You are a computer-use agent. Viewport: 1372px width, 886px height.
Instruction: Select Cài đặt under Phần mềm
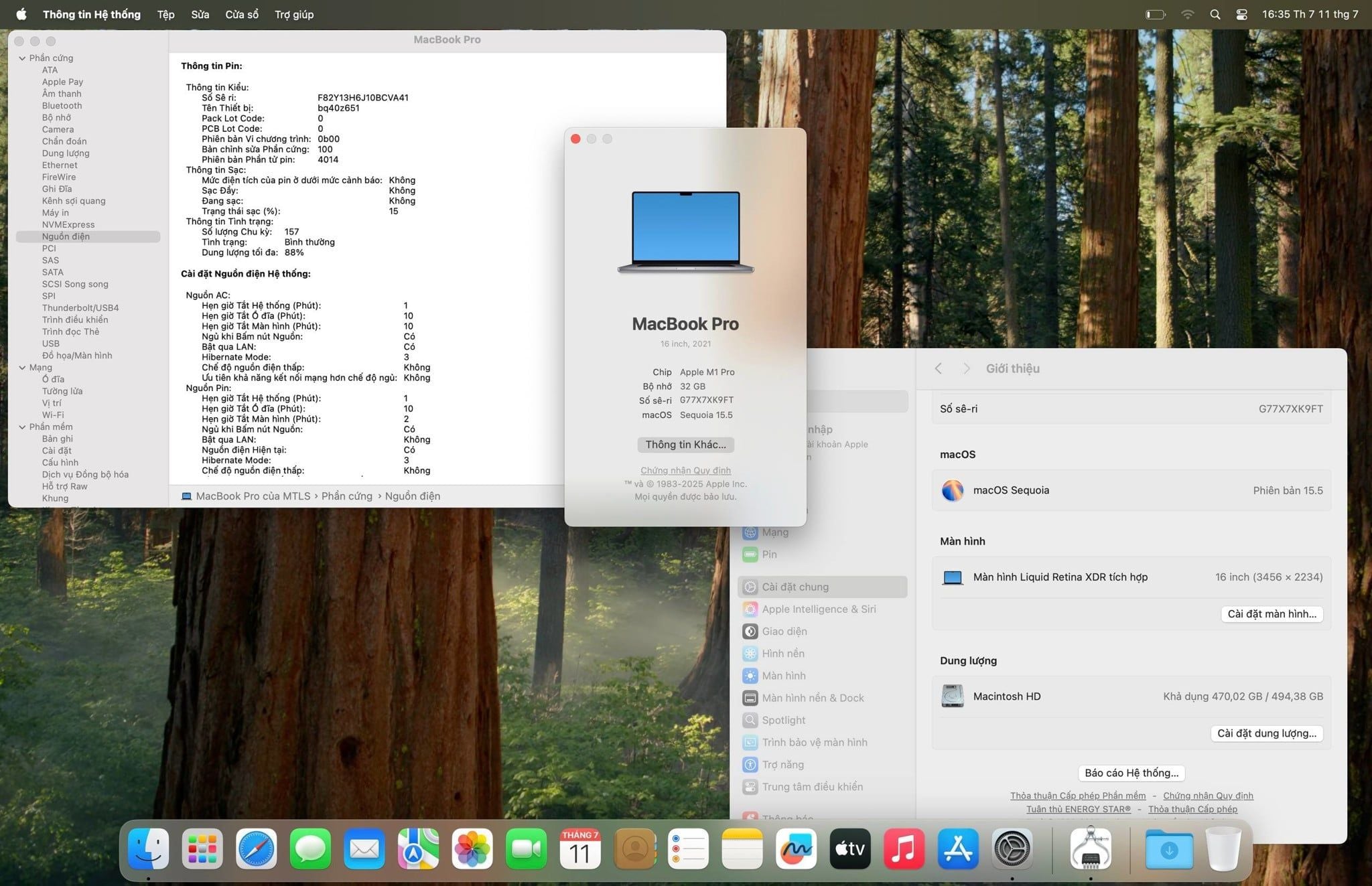click(57, 451)
